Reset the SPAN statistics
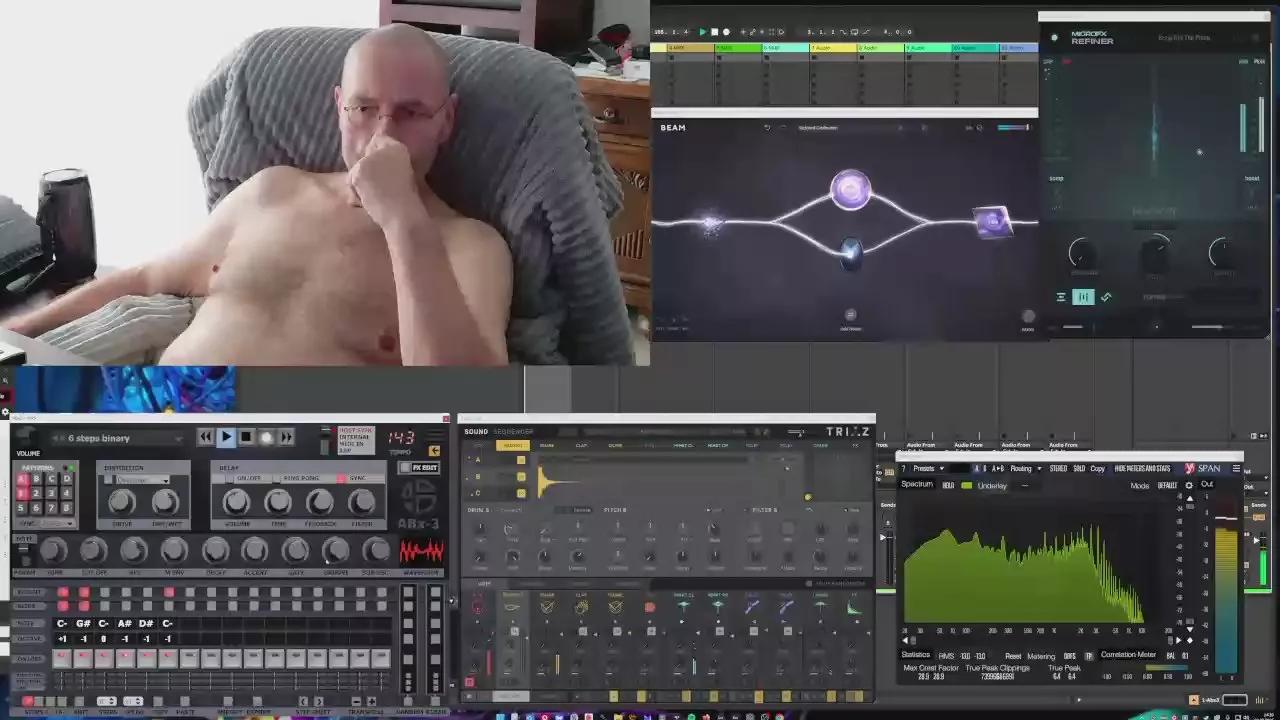The image size is (1280, 720). (1013, 656)
